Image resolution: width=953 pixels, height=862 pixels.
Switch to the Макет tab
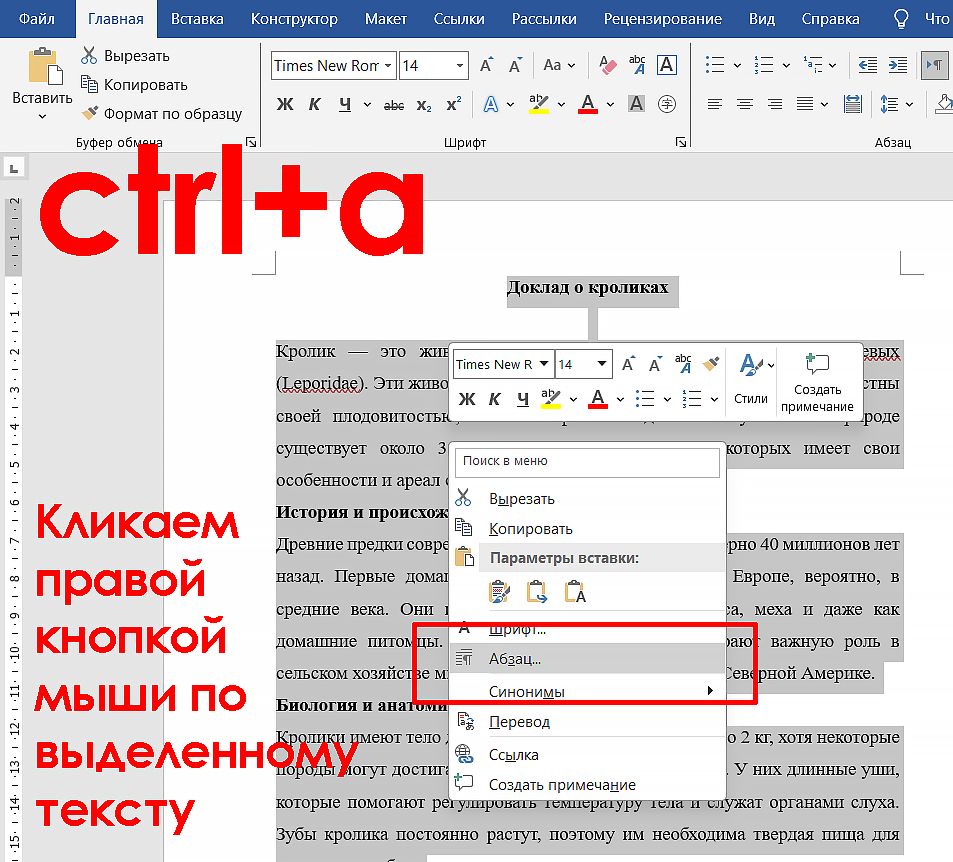(385, 19)
